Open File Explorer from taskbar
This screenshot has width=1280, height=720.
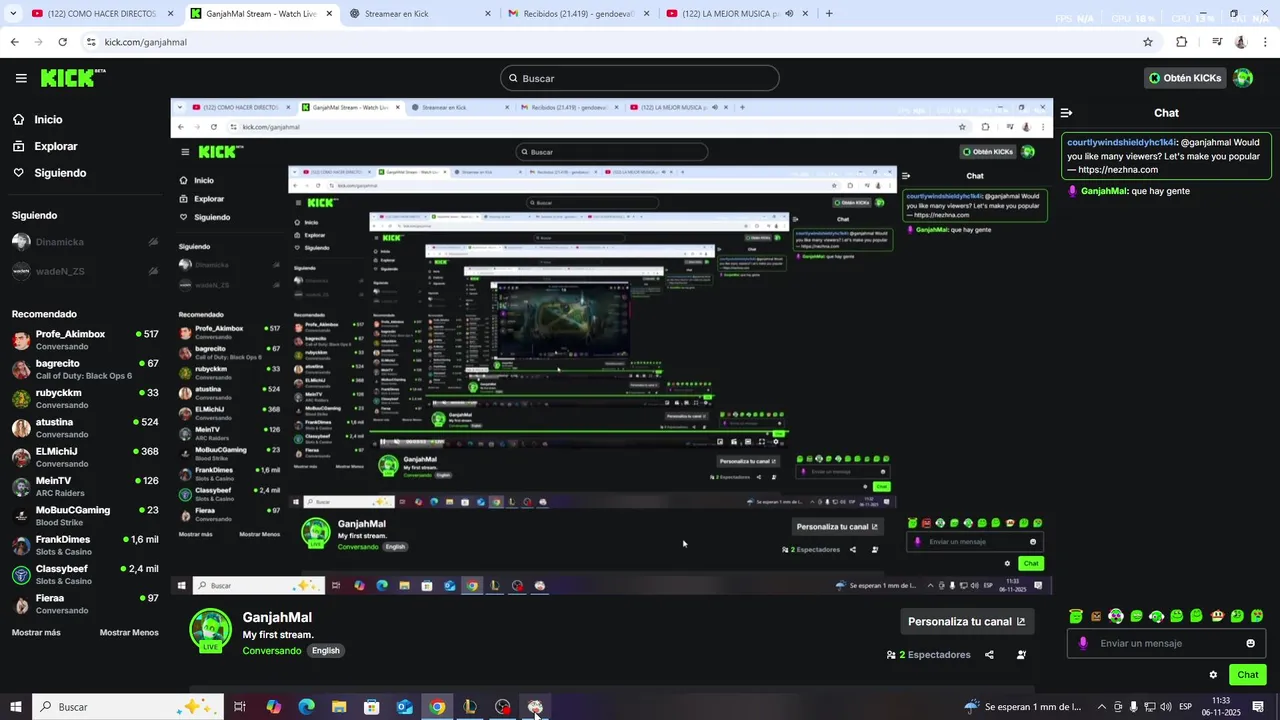tap(339, 707)
